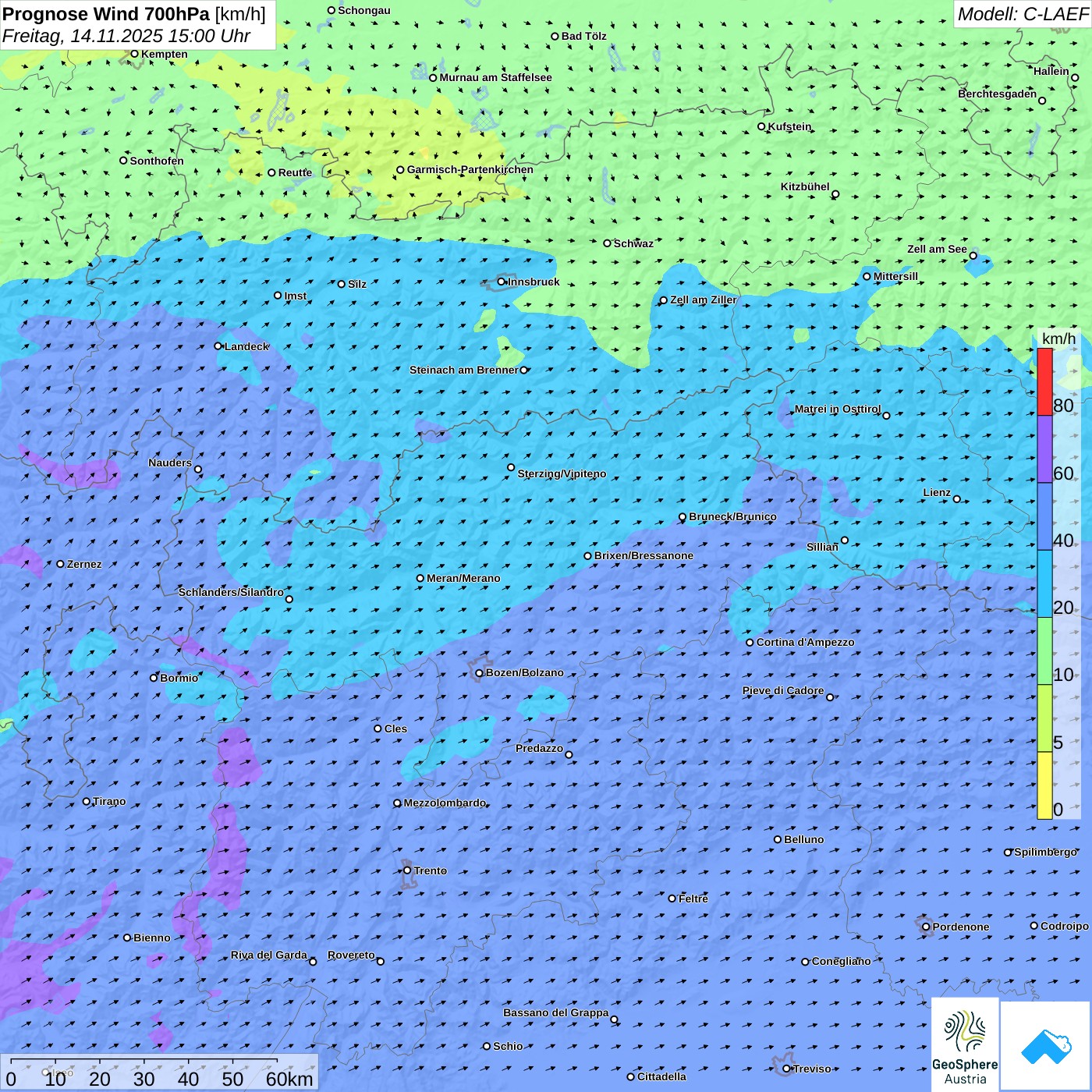Click the Bozen/Bolzano city marker
This screenshot has height=1092, width=1092.
click(x=480, y=673)
